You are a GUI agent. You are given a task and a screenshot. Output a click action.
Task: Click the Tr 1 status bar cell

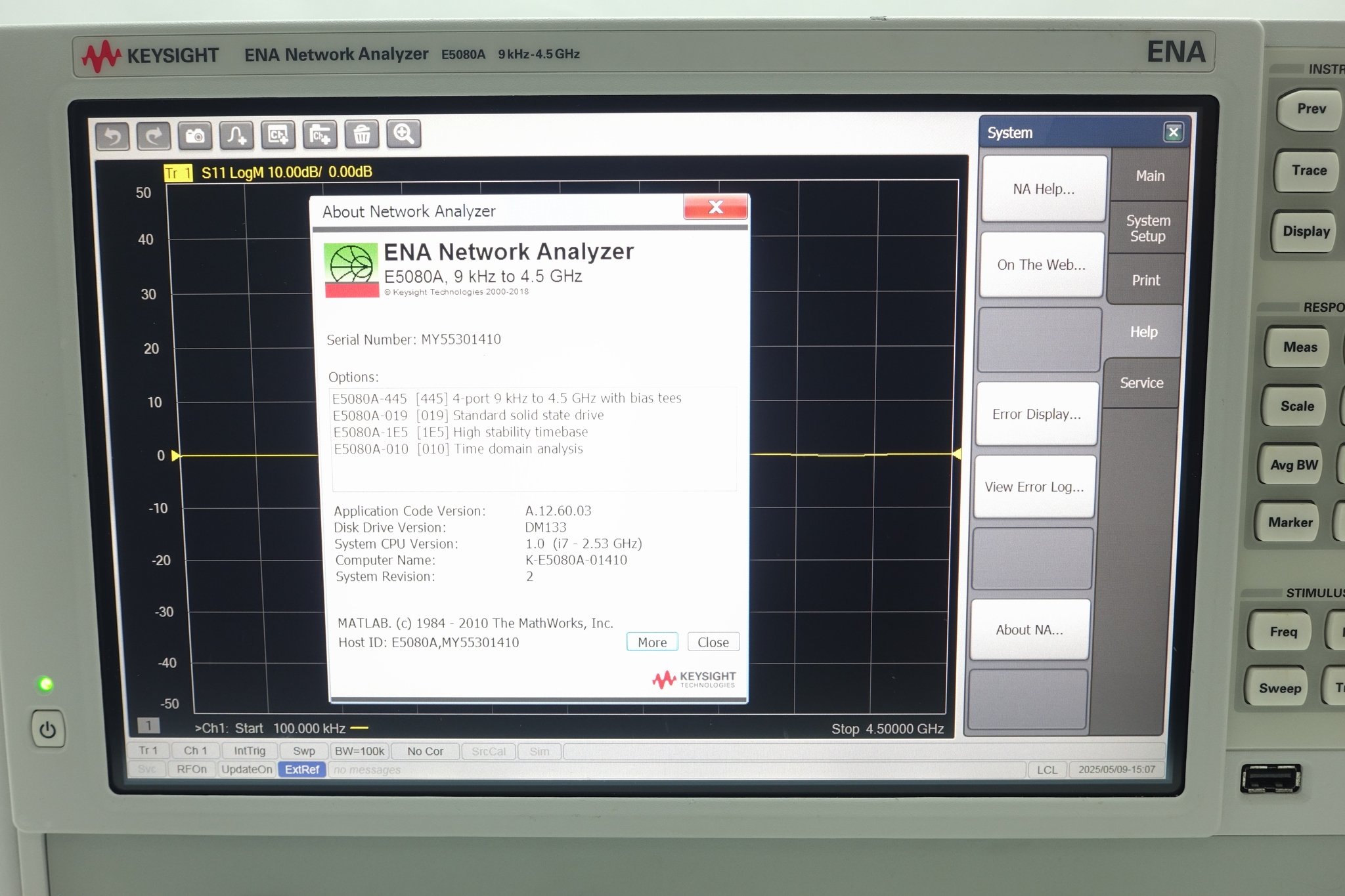click(148, 750)
